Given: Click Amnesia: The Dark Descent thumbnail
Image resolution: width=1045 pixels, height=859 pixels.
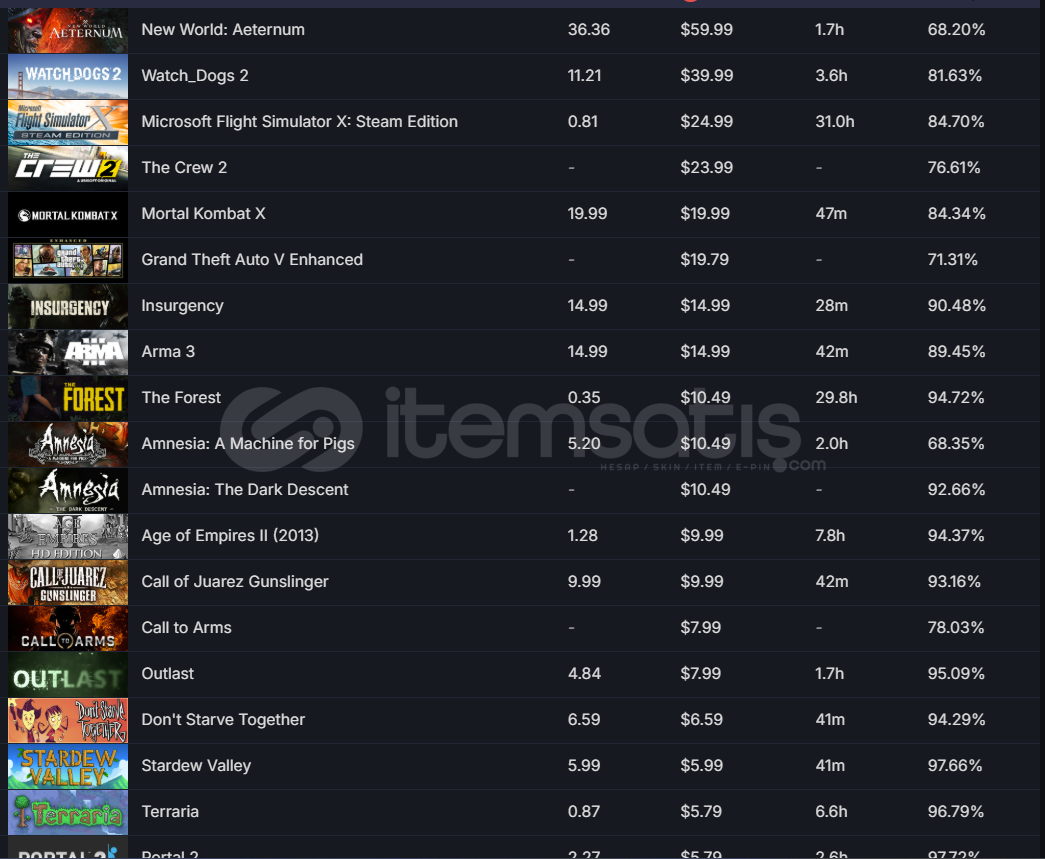Looking at the screenshot, I should tap(68, 490).
